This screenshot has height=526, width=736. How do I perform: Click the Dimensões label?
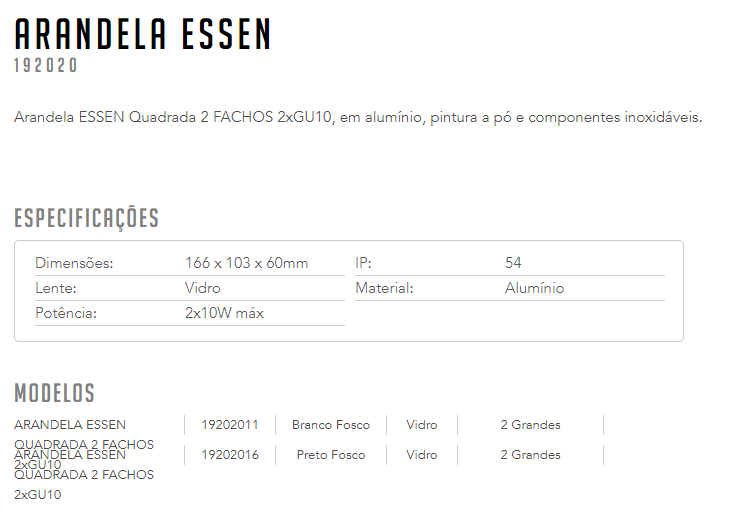tap(74, 263)
